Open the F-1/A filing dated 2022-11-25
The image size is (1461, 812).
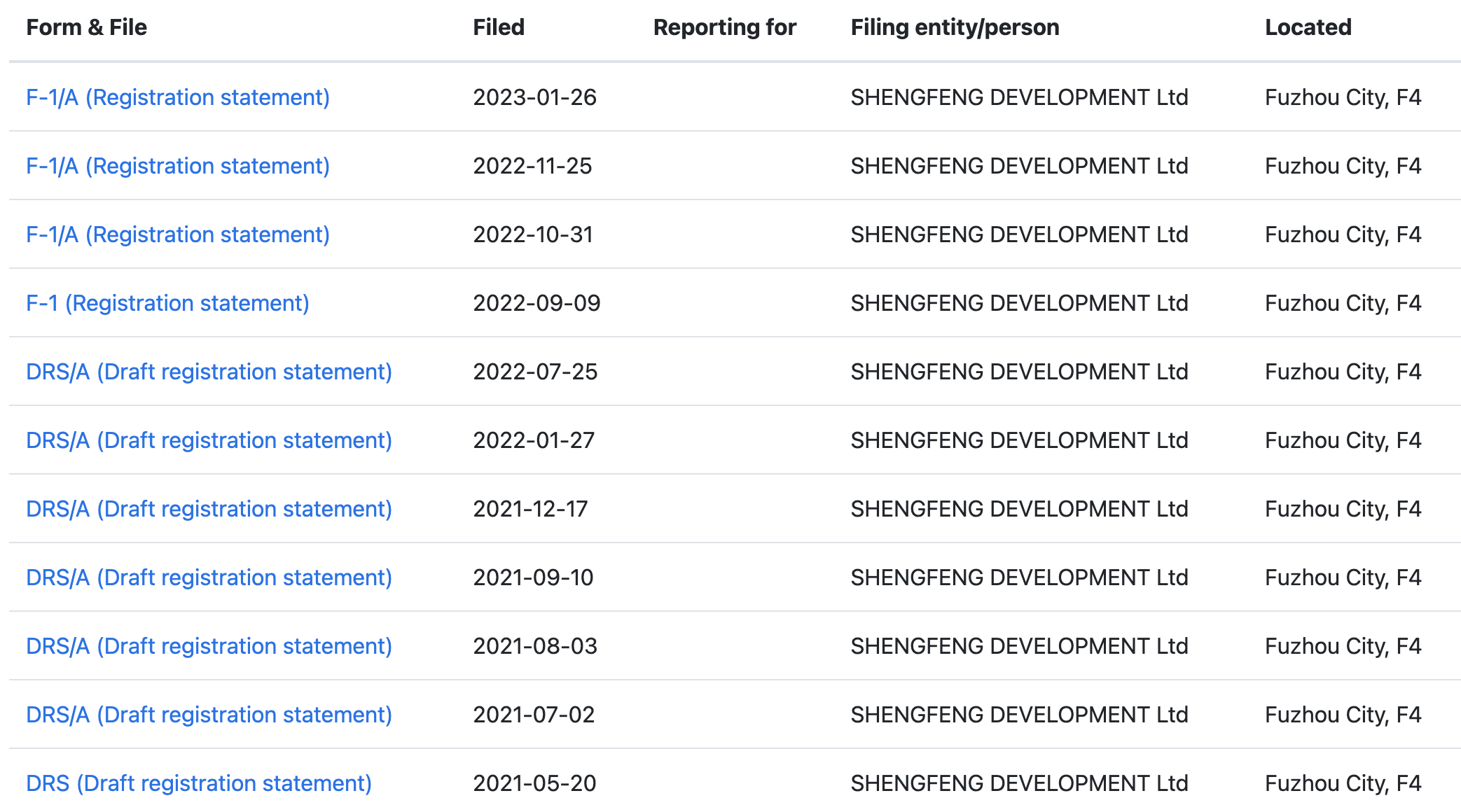(x=178, y=166)
